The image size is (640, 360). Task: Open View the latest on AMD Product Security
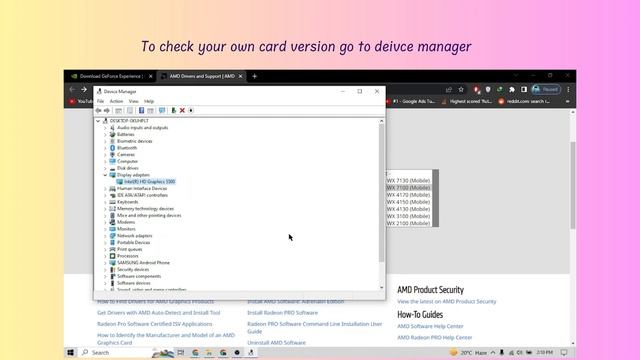(447, 302)
